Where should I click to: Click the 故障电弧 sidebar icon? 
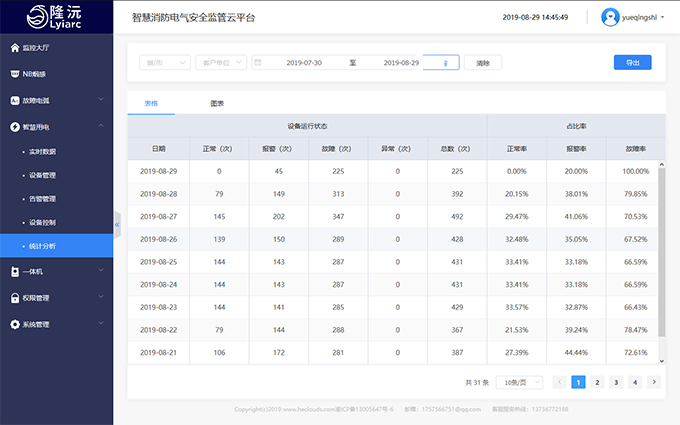(x=13, y=100)
